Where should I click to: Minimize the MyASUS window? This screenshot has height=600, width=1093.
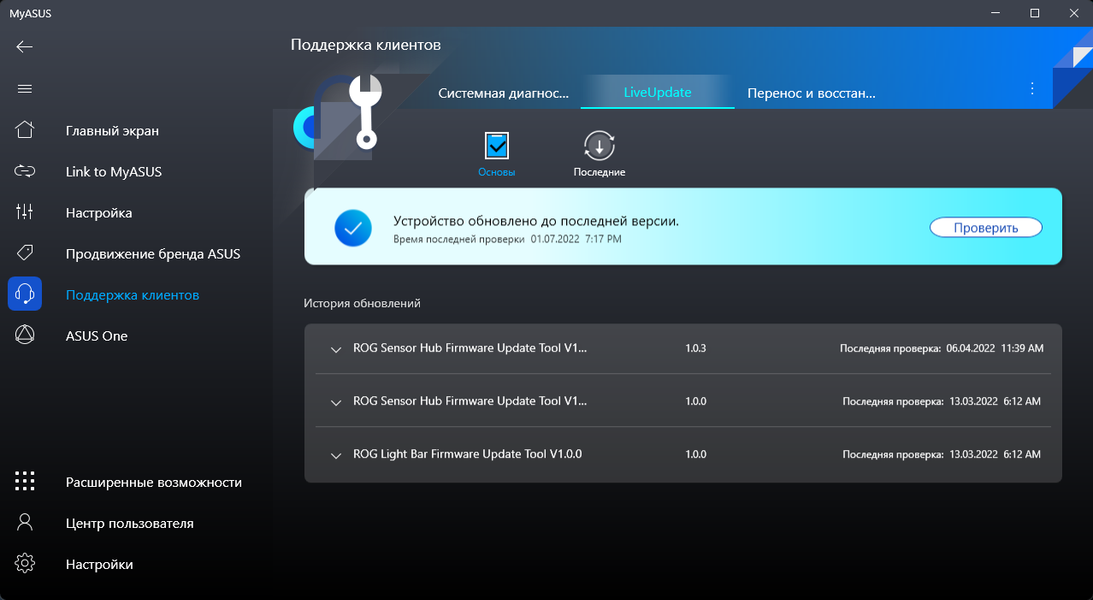[995, 13]
